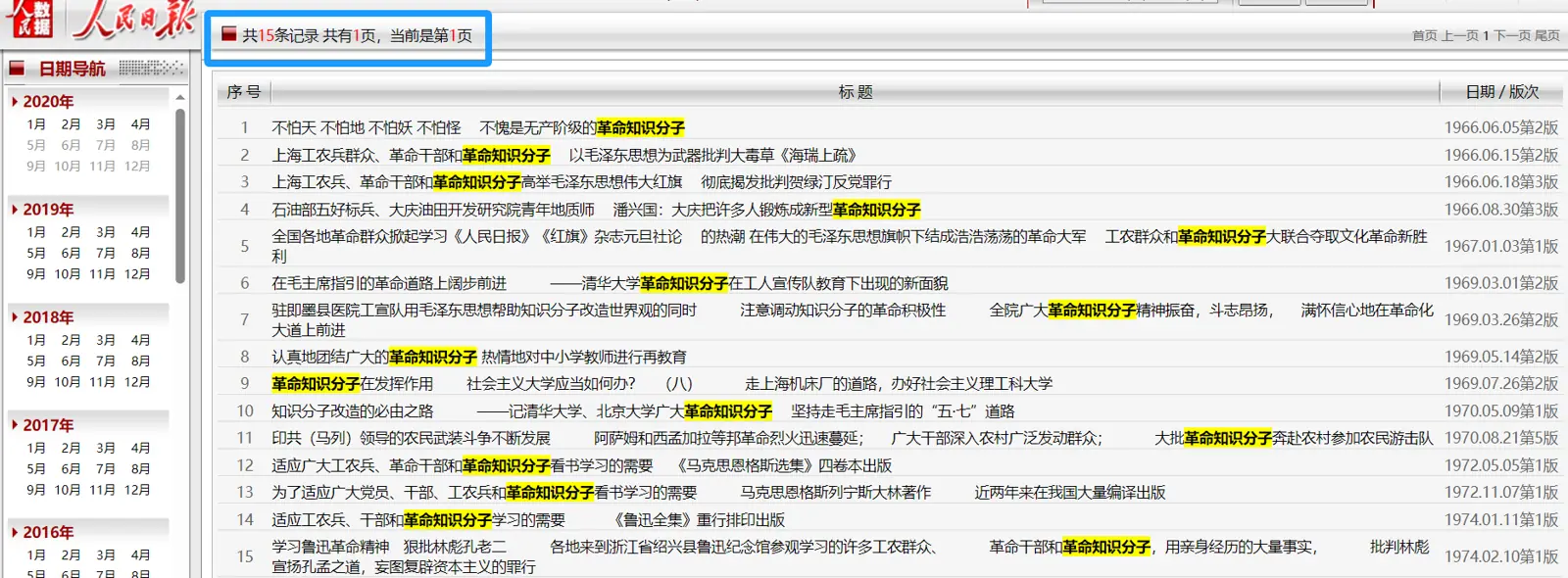Open article 7 about 驻即墨县医院工宣队
This screenshot has height=578, width=1568.
coord(852,319)
